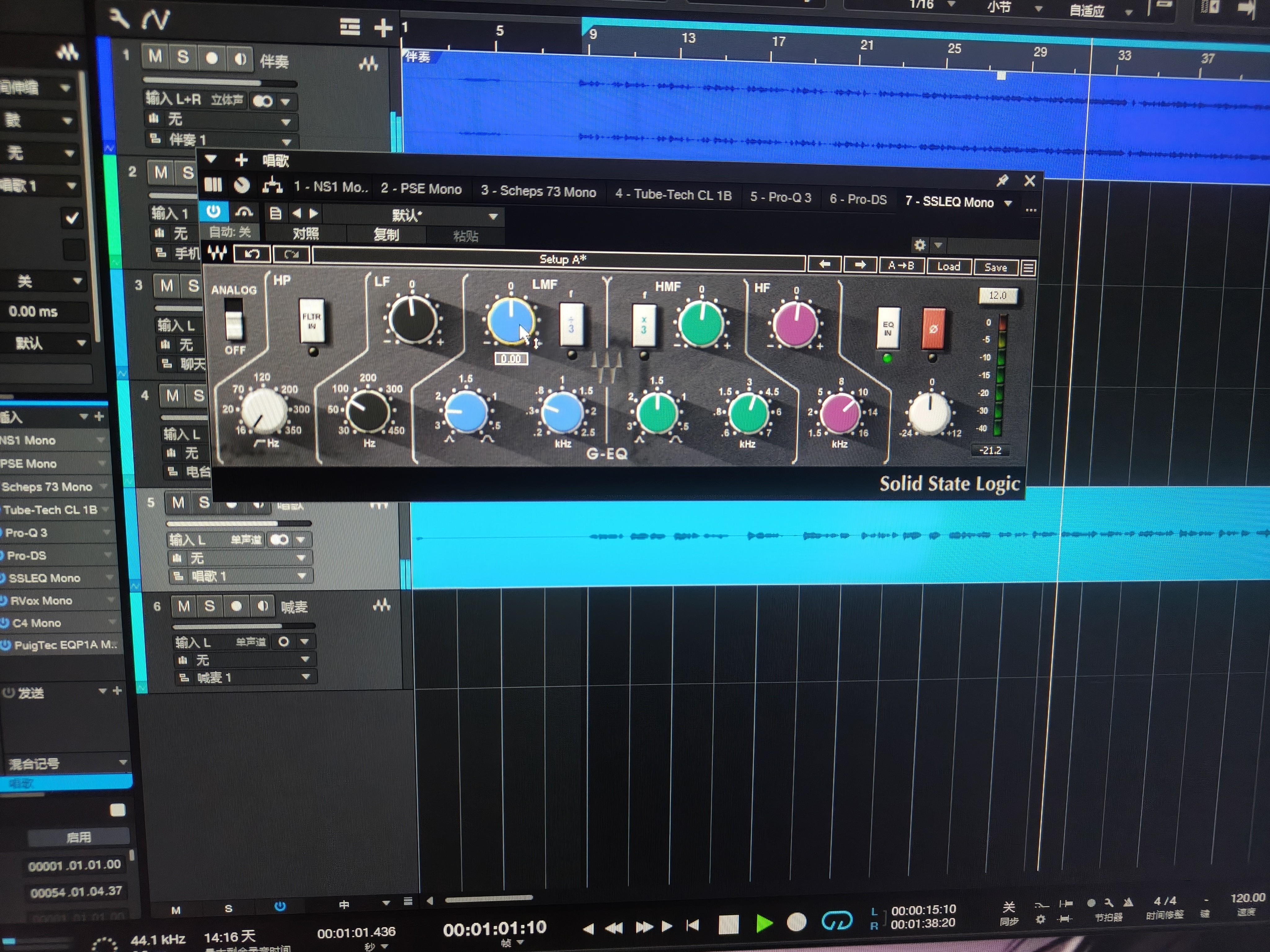Open Waves plugin menu hamburger icon
The image size is (1270, 952).
pyautogui.click(x=1028, y=268)
